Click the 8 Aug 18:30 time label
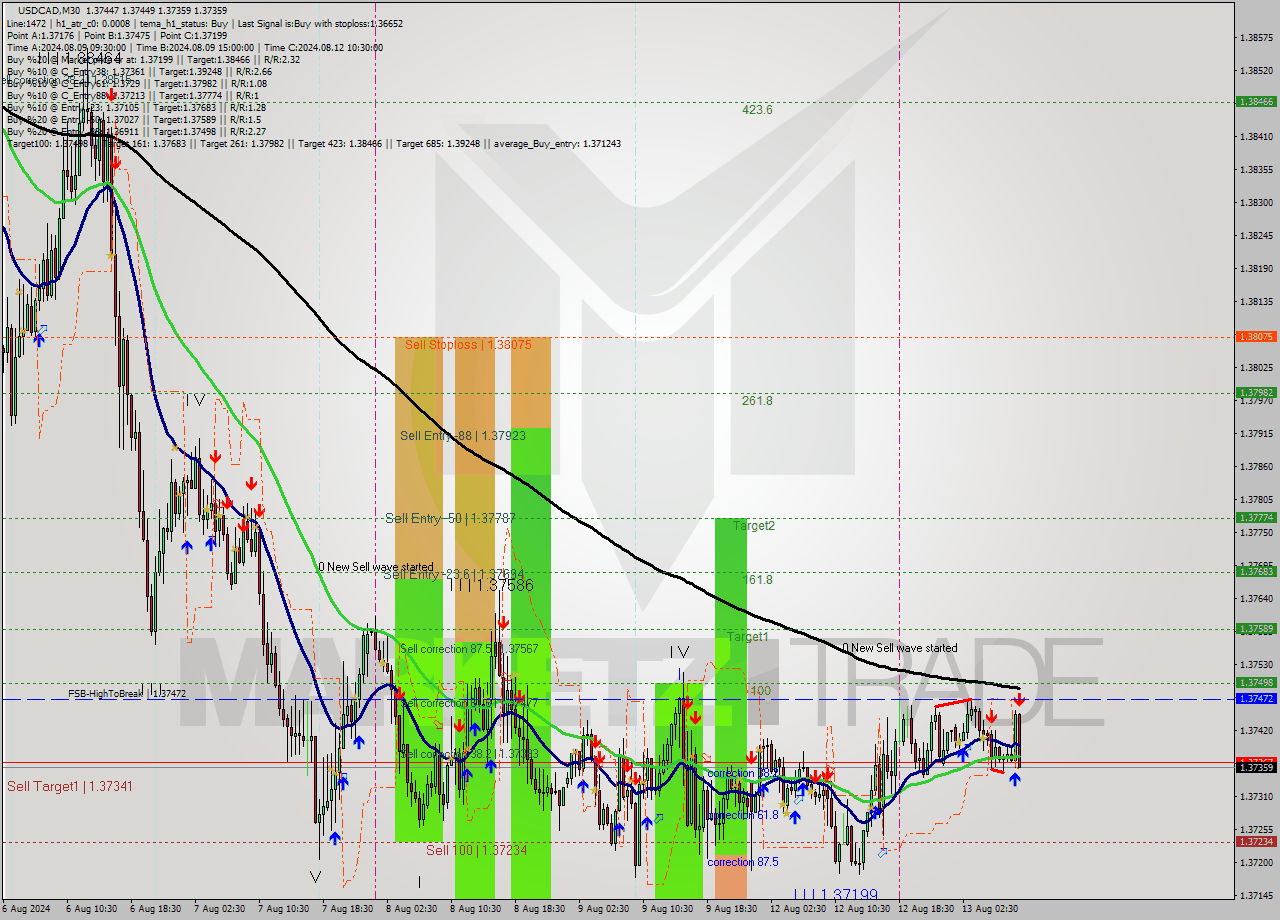The image size is (1280, 920). [x=540, y=909]
